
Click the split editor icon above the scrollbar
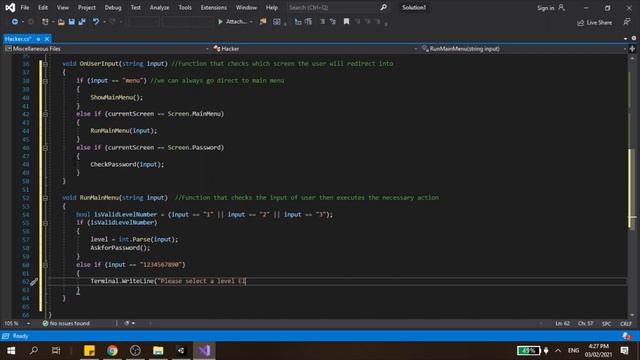(632, 49)
